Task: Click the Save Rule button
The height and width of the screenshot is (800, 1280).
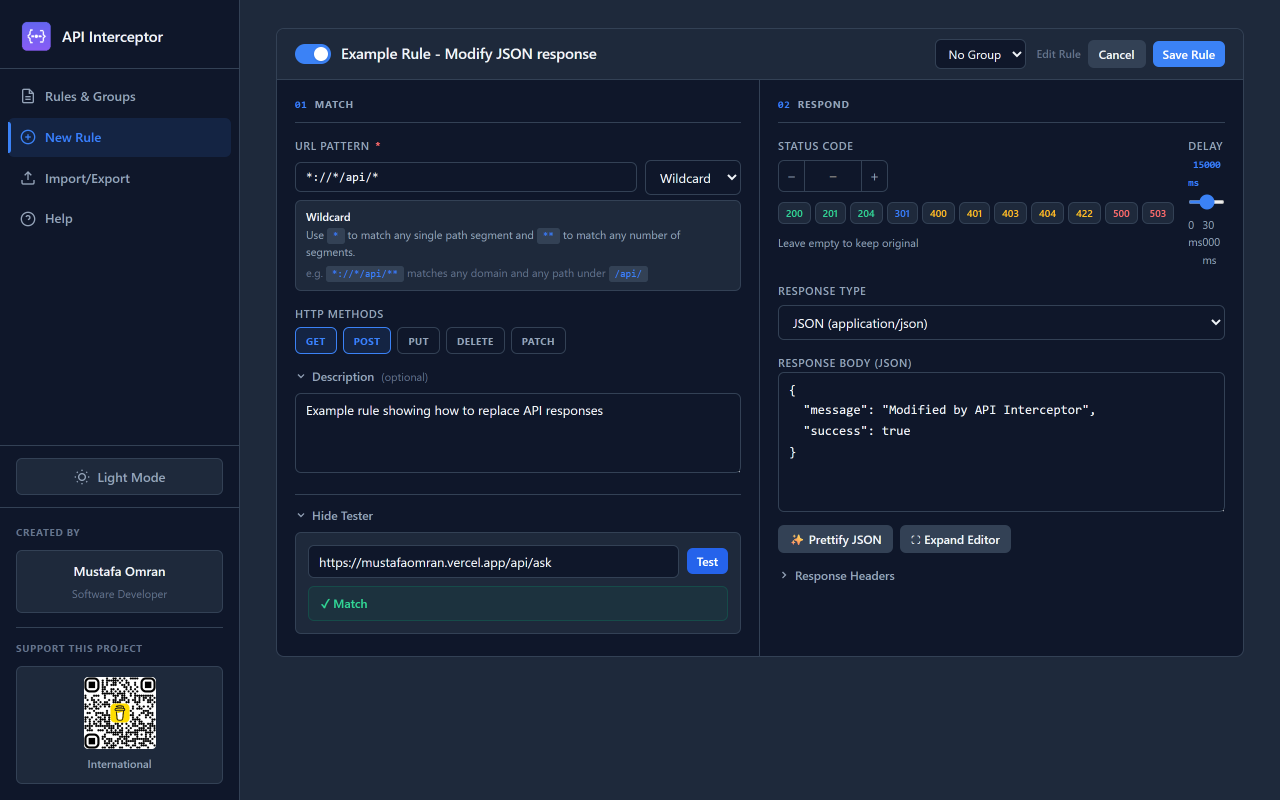Action: pos(1189,54)
